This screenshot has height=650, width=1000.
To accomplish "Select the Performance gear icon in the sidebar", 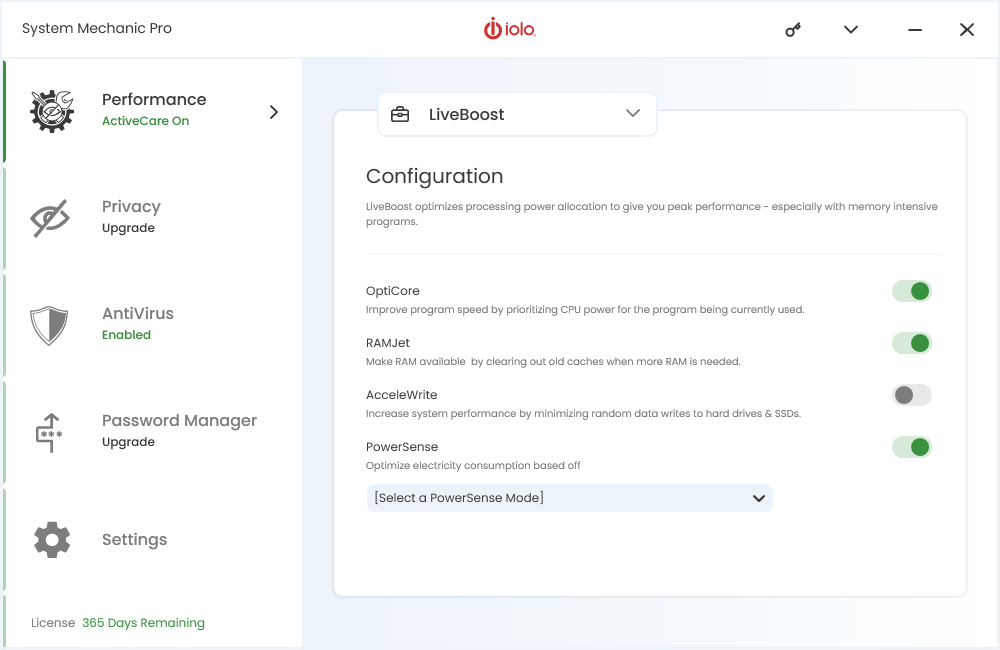I will coord(51,111).
